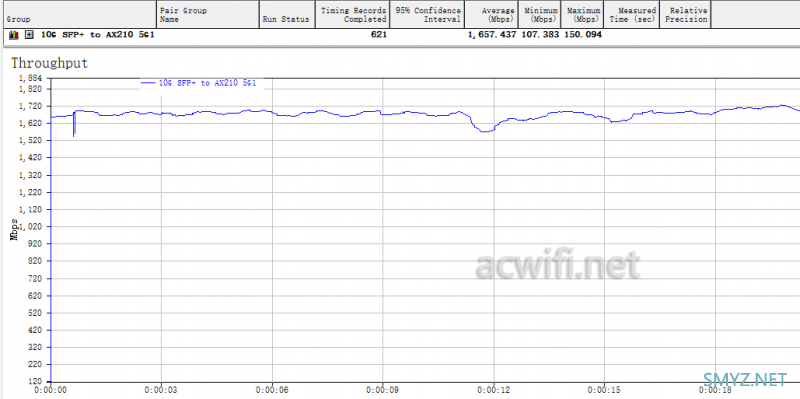Click the 0:00:06 time axis label

(272, 390)
